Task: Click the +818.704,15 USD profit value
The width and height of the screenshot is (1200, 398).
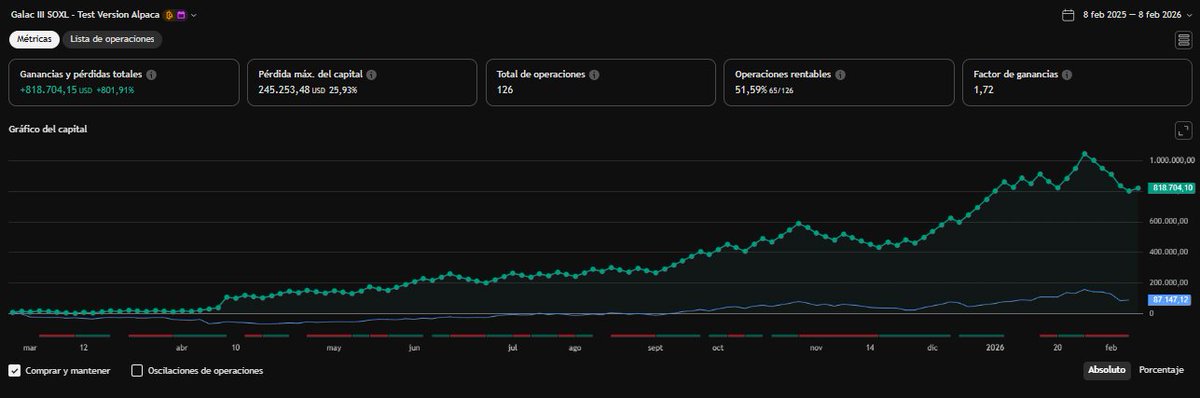Action: pyautogui.click(x=56, y=90)
